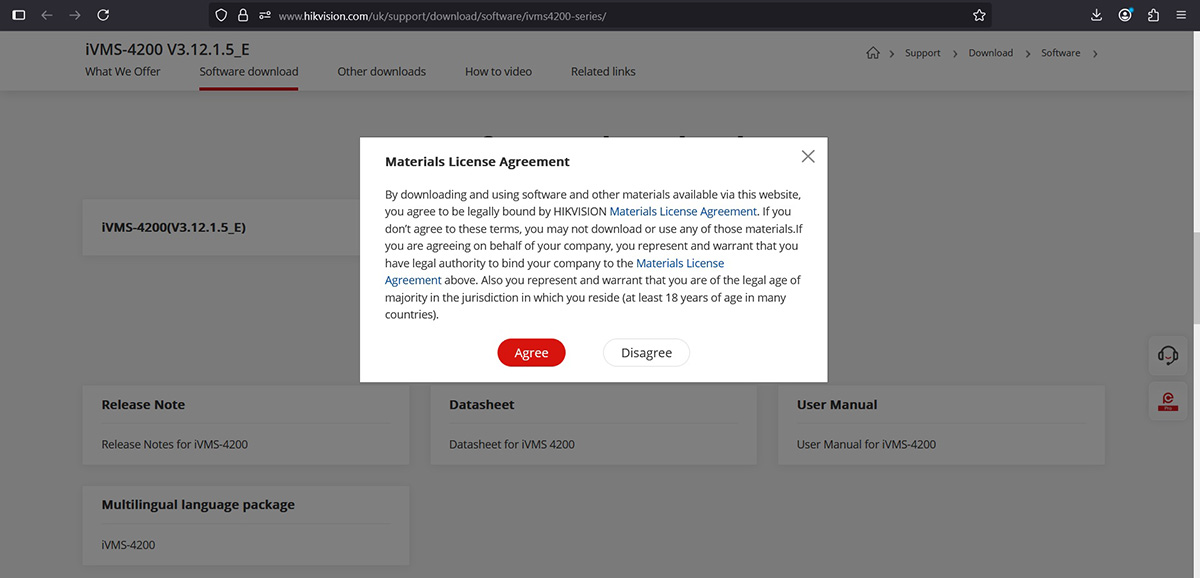Select the Software download tab

249,72
